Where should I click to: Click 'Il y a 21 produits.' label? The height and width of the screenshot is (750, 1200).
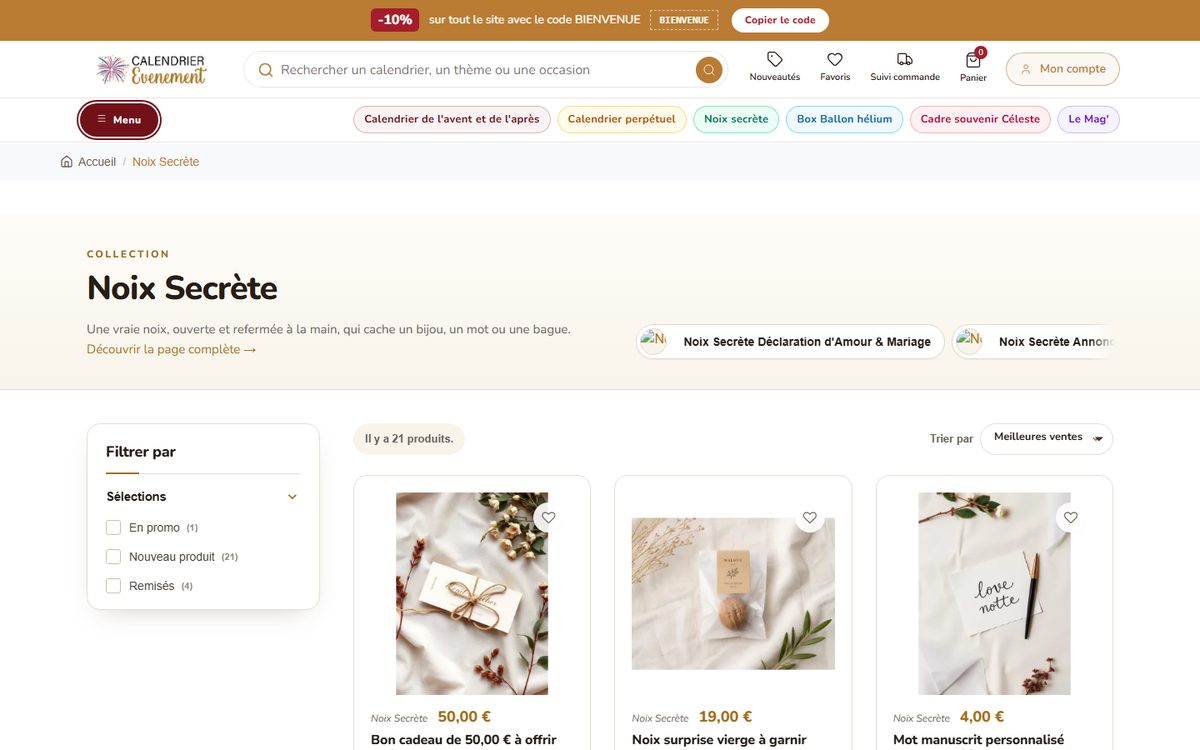409,439
